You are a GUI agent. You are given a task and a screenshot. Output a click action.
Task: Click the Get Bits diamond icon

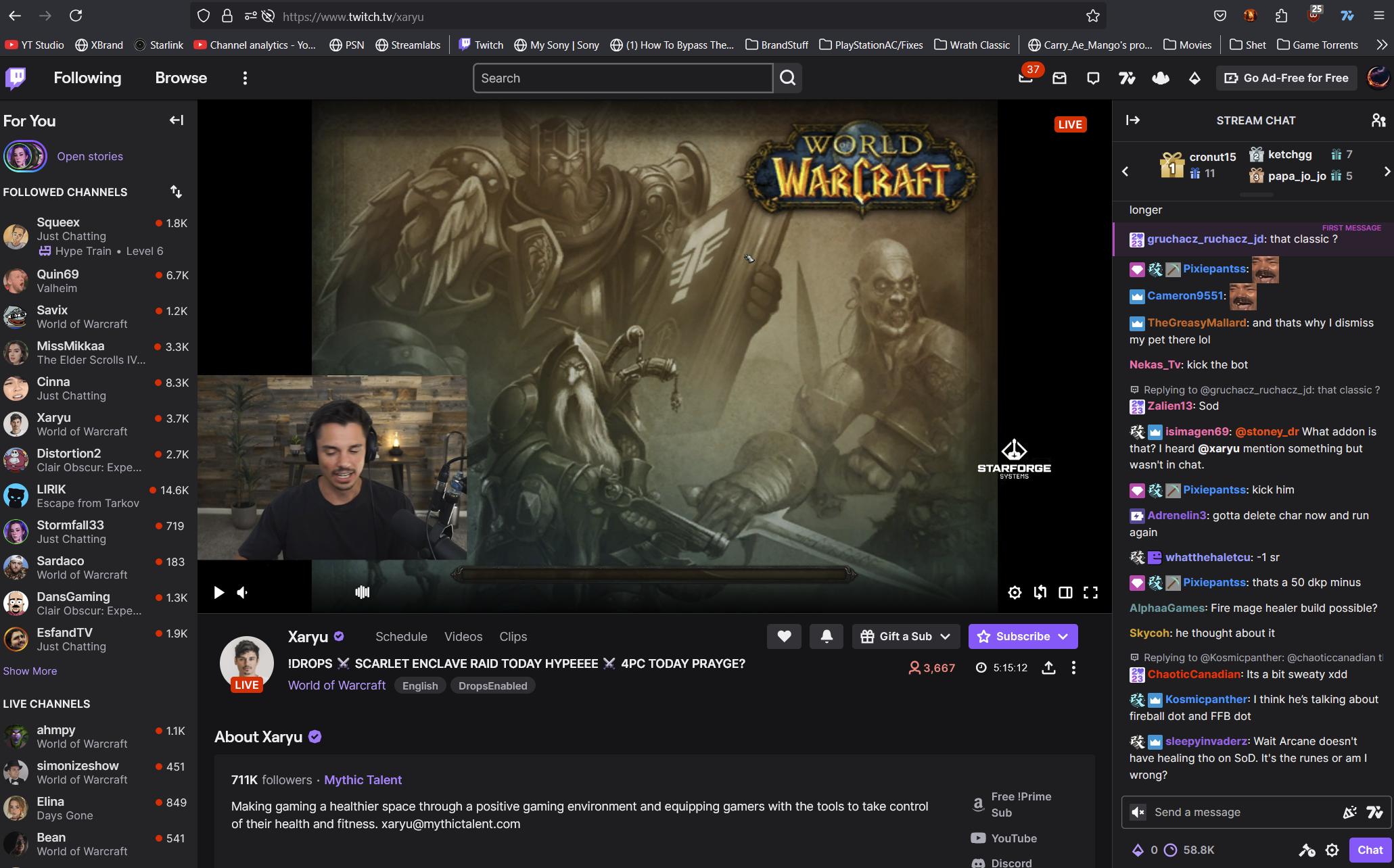click(x=1194, y=78)
